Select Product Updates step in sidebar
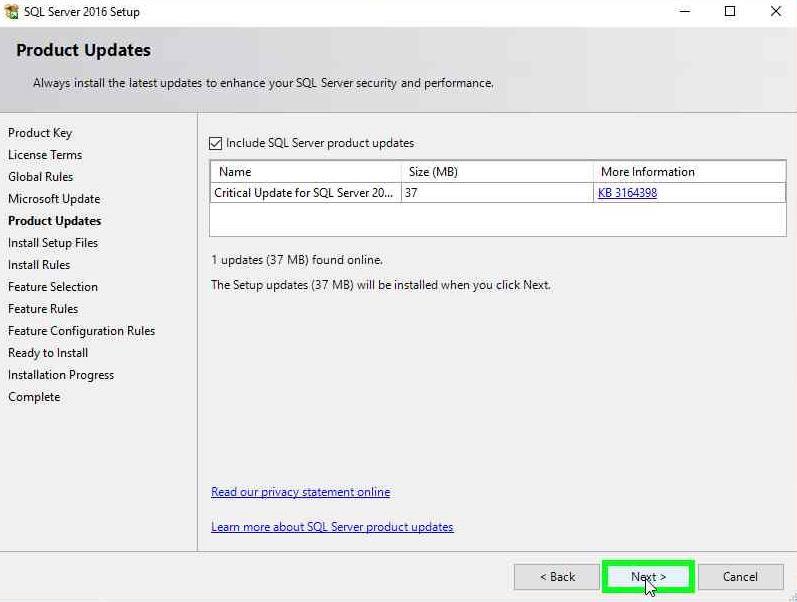797x602 pixels. [x=54, y=221]
